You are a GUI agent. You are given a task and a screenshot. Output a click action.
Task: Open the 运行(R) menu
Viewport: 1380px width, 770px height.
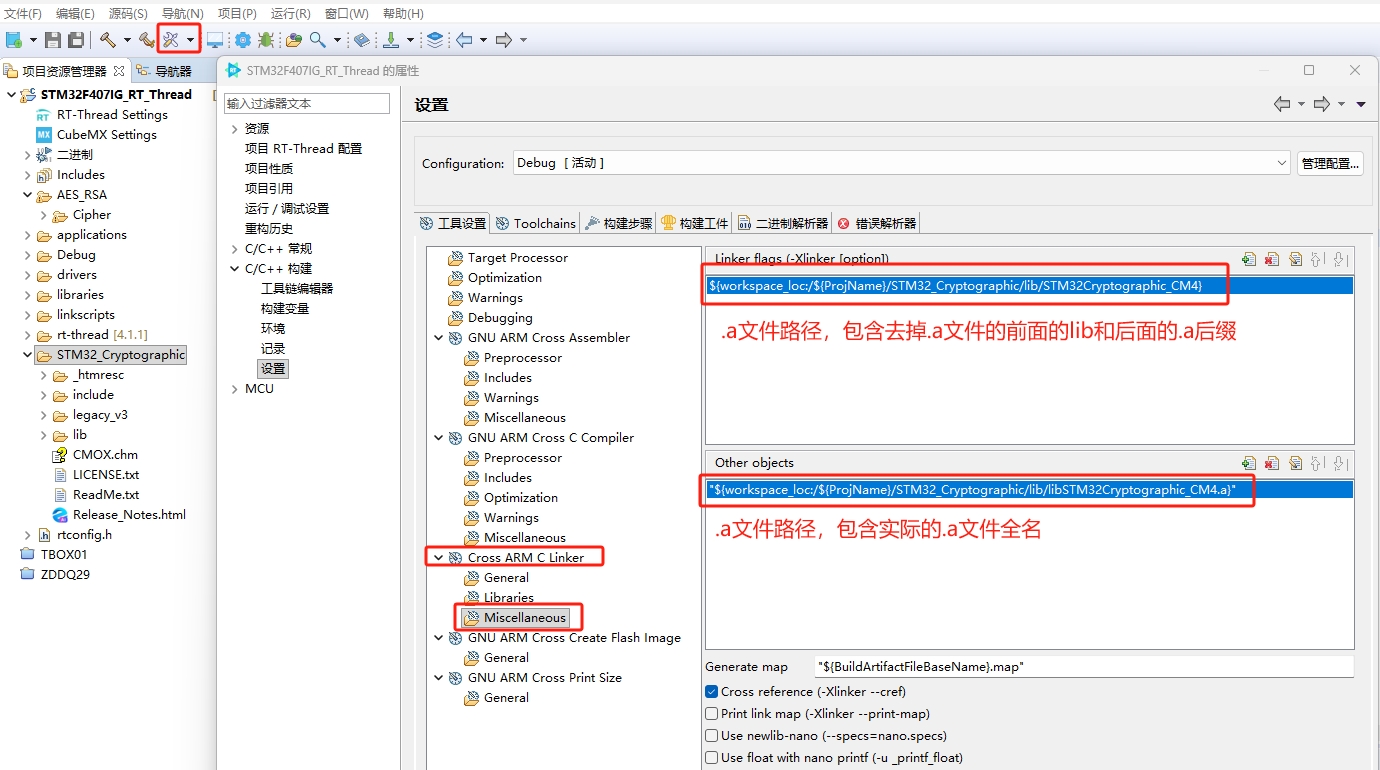click(x=290, y=14)
